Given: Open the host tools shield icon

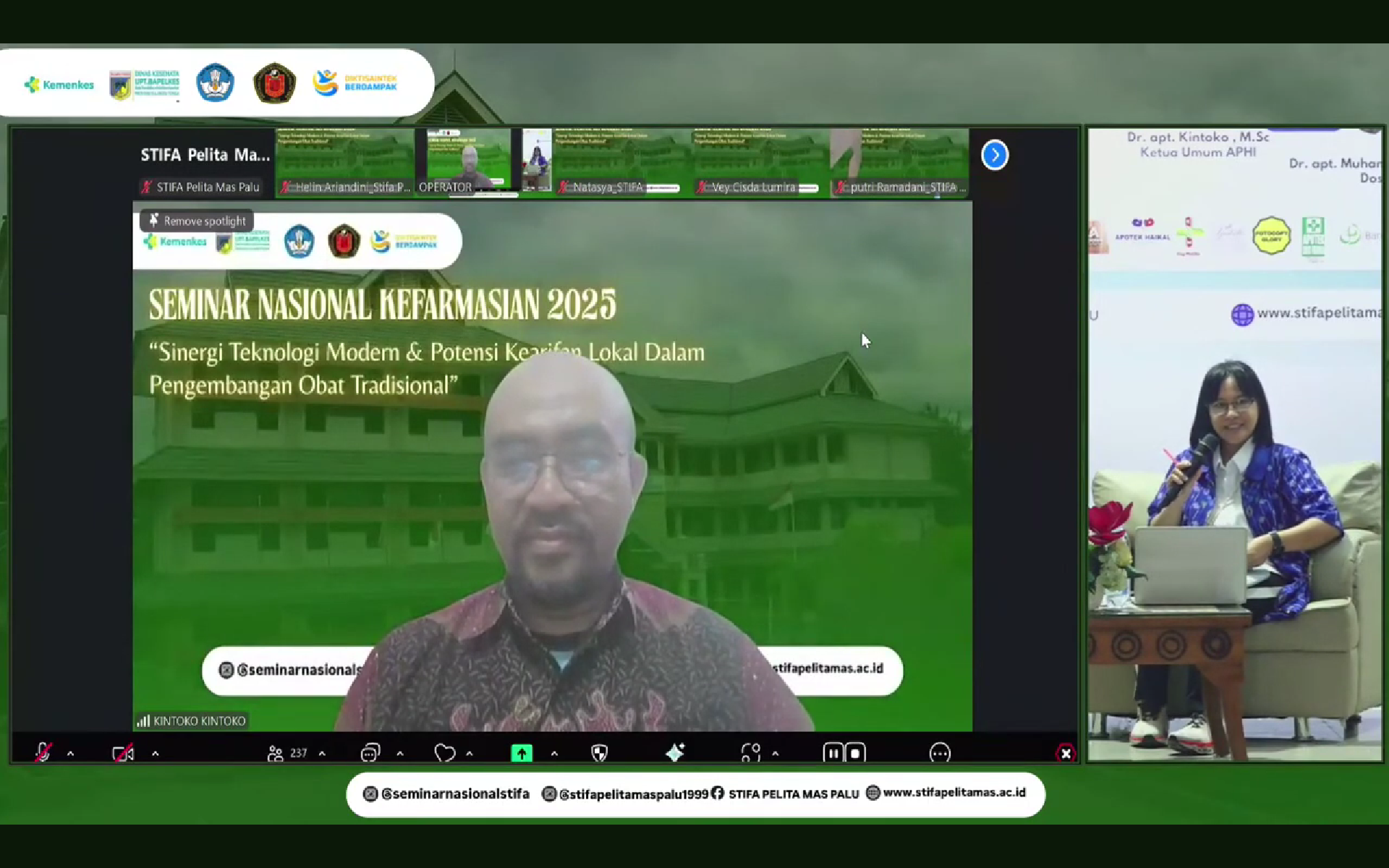Looking at the screenshot, I should click(x=599, y=753).
